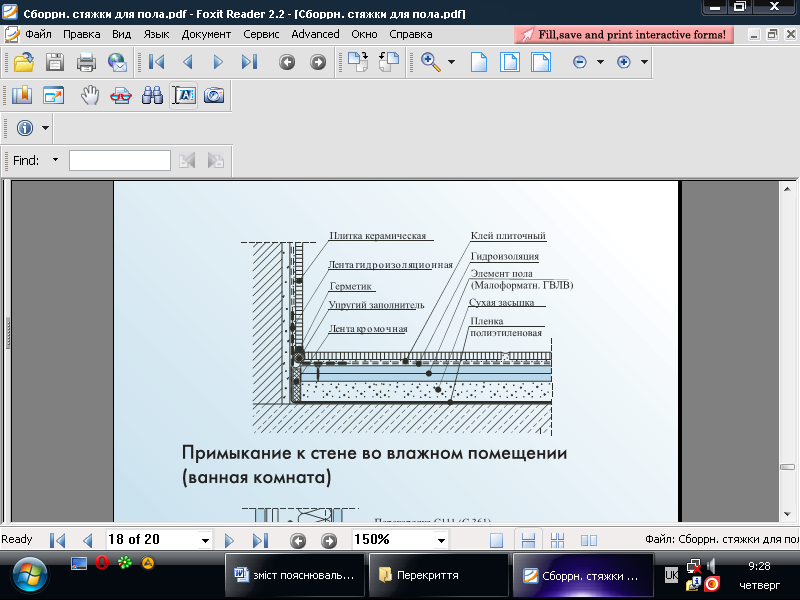Screen dimensions: 800x600
Task: Open the Справка menu
Action: click(x=411, y=34)
